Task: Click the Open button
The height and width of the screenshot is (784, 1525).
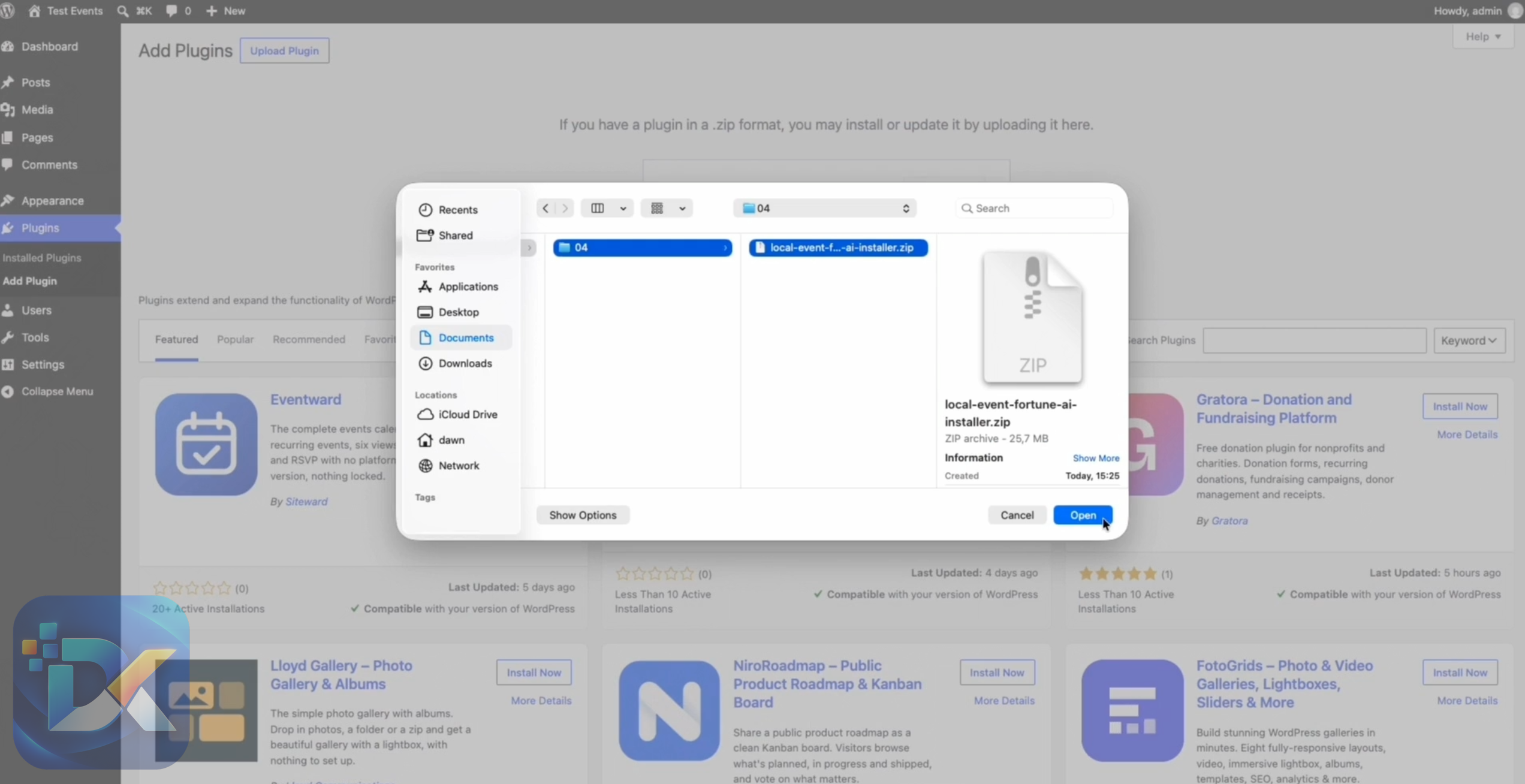Action: (1083, 515)
